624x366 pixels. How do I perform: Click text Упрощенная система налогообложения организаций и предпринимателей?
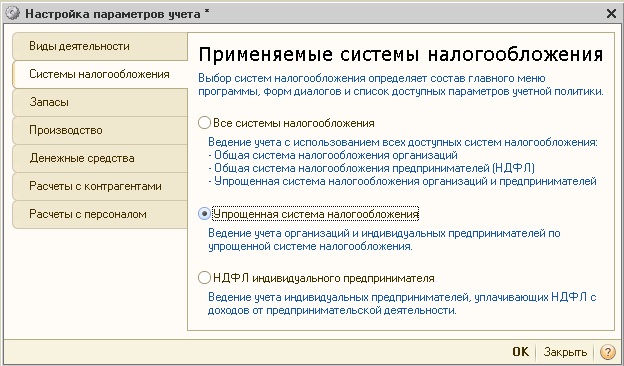click(402, 181)
